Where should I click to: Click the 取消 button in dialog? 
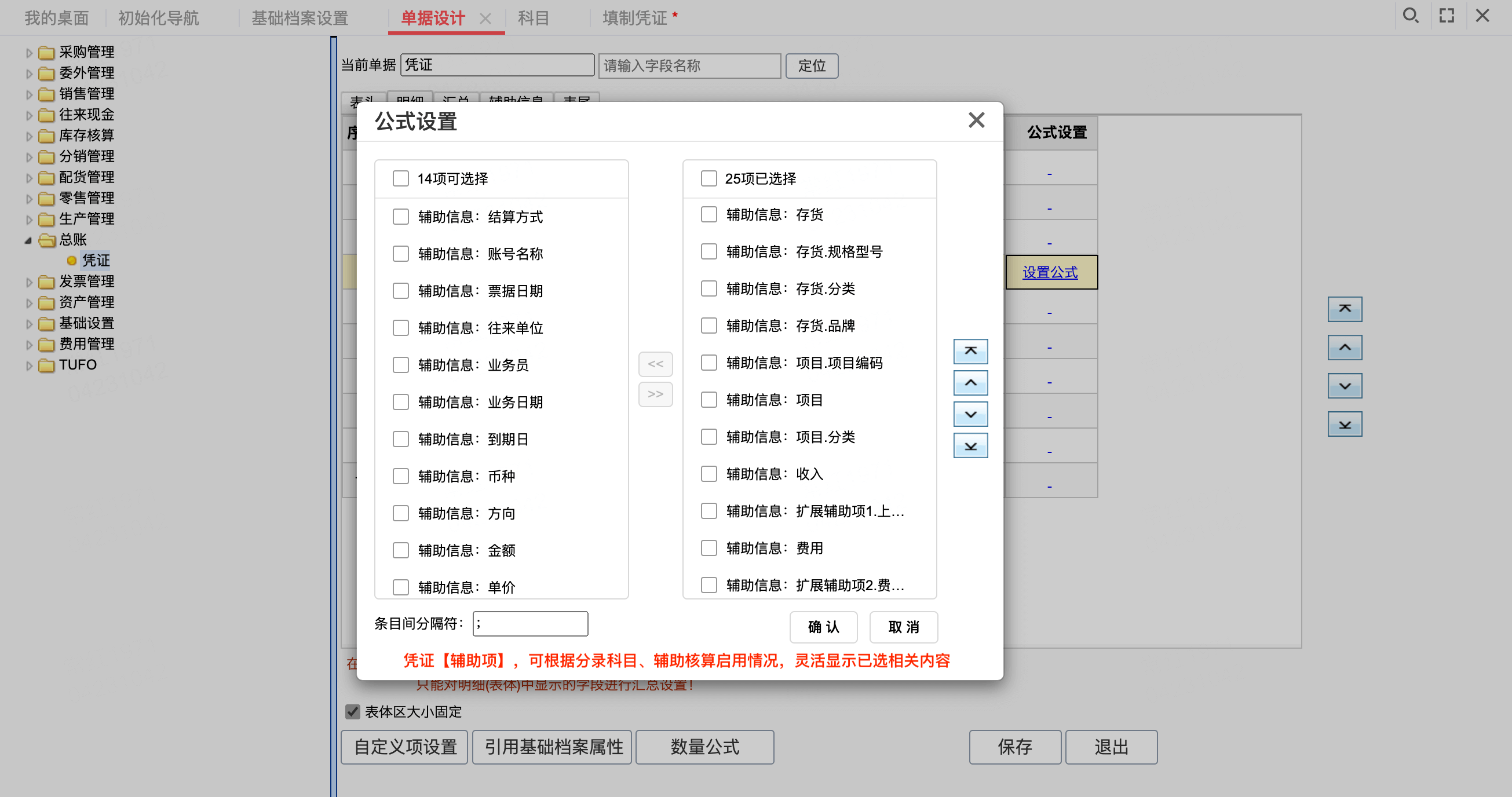click(x=903, y=627)
